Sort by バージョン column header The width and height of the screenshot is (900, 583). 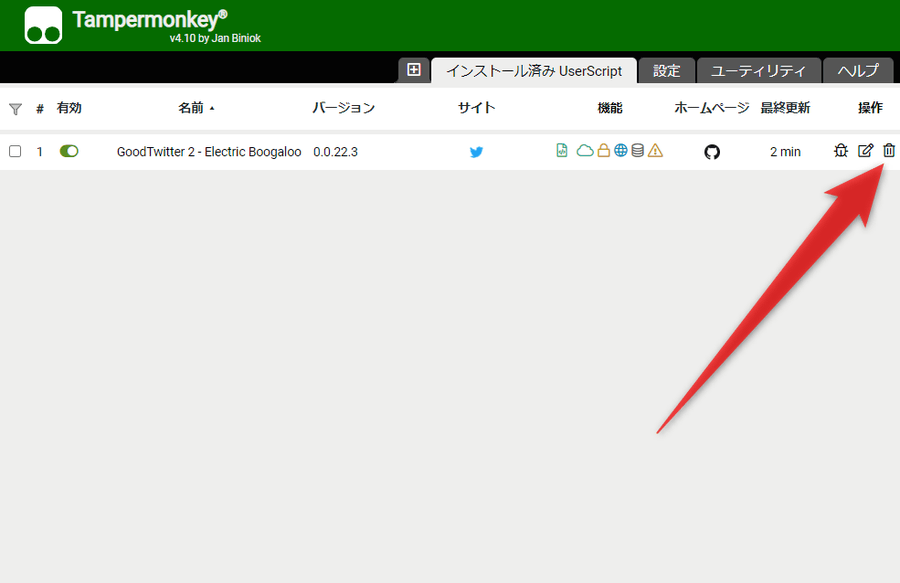343,108
